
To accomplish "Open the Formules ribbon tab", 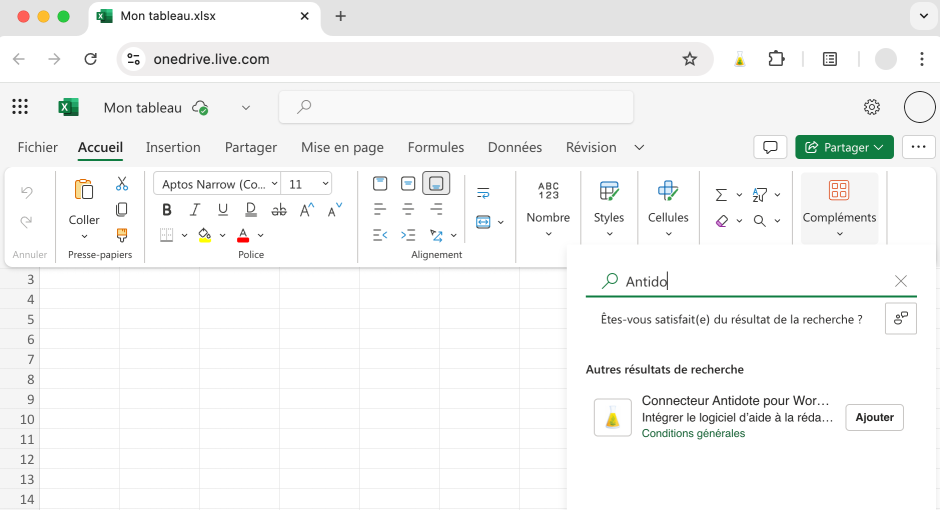I will coord(436,147).
